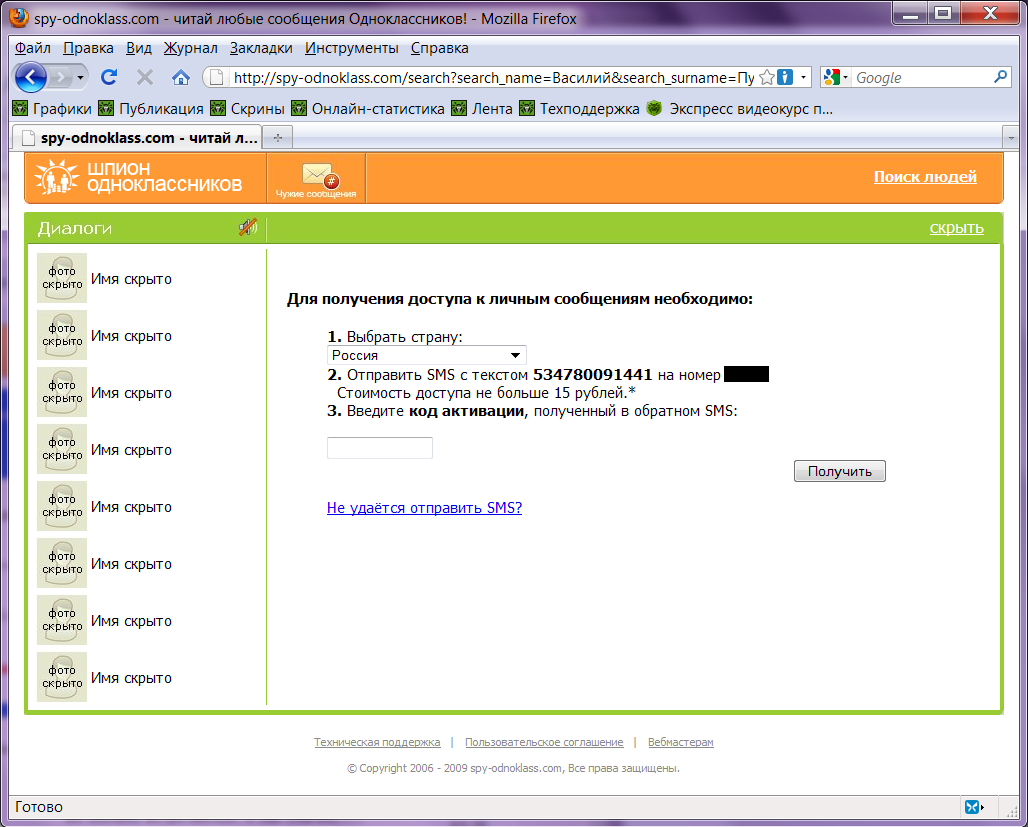1028x827 pixels.
Task: Open the Скрины bookmark
Action: 248,109
